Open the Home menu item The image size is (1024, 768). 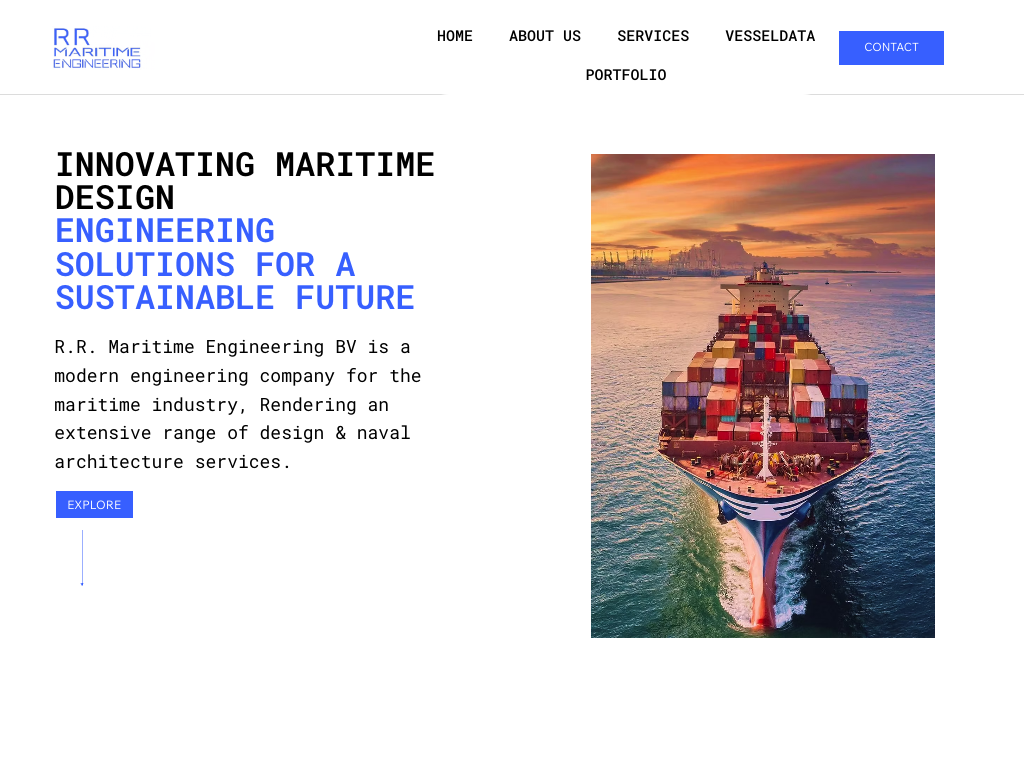pos(455,36)
